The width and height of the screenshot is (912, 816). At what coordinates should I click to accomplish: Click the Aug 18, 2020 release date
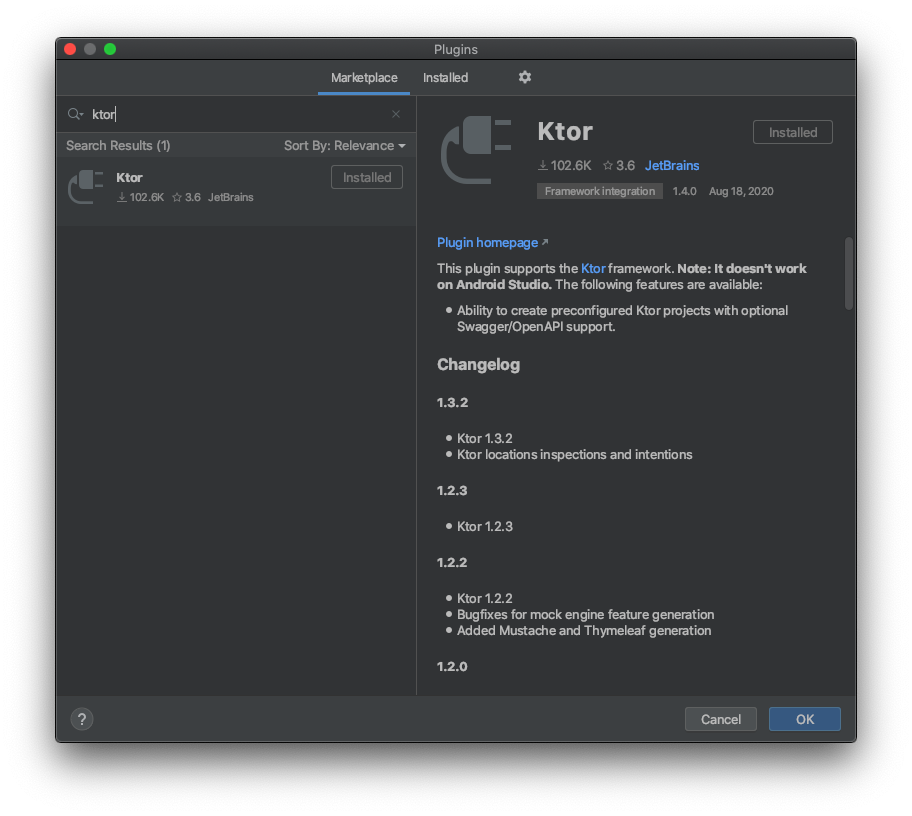tap(741, 191)
